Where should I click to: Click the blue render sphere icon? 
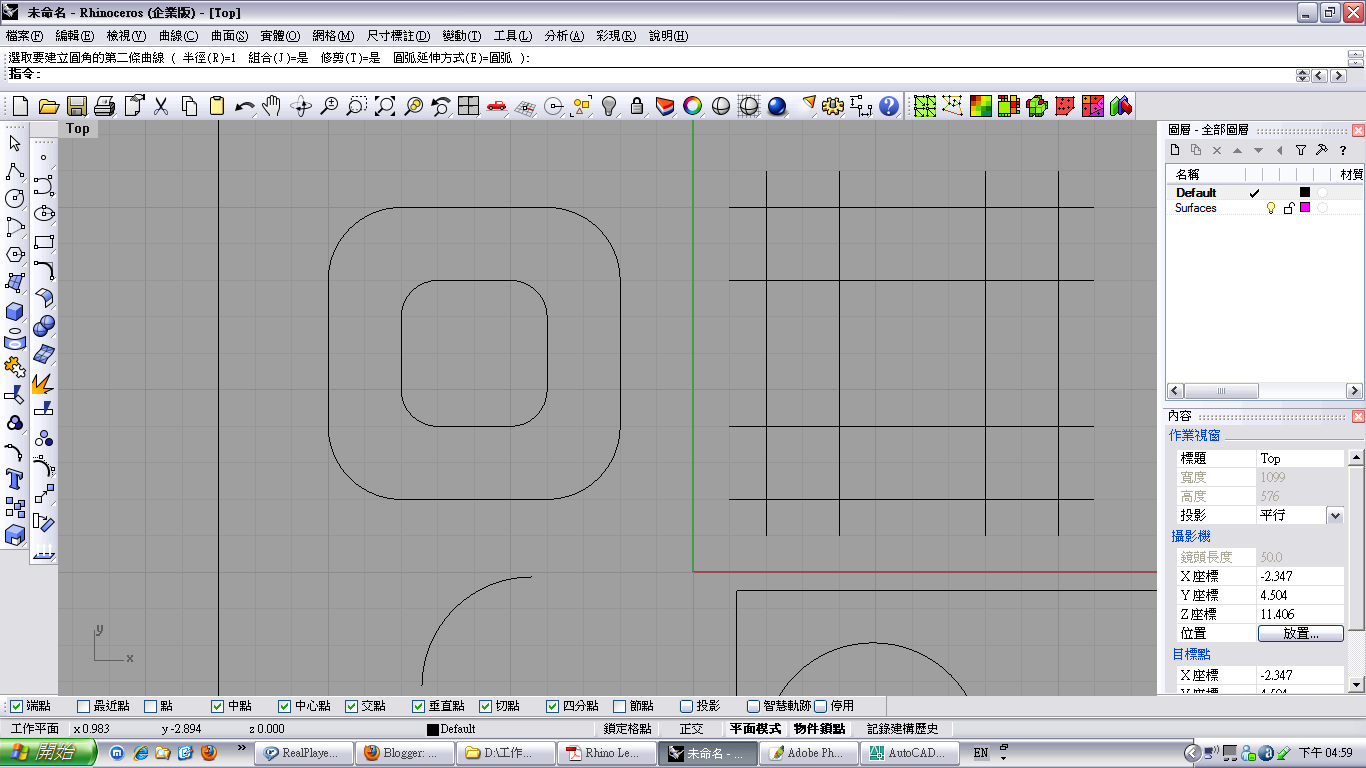click(x=777, y=105)
